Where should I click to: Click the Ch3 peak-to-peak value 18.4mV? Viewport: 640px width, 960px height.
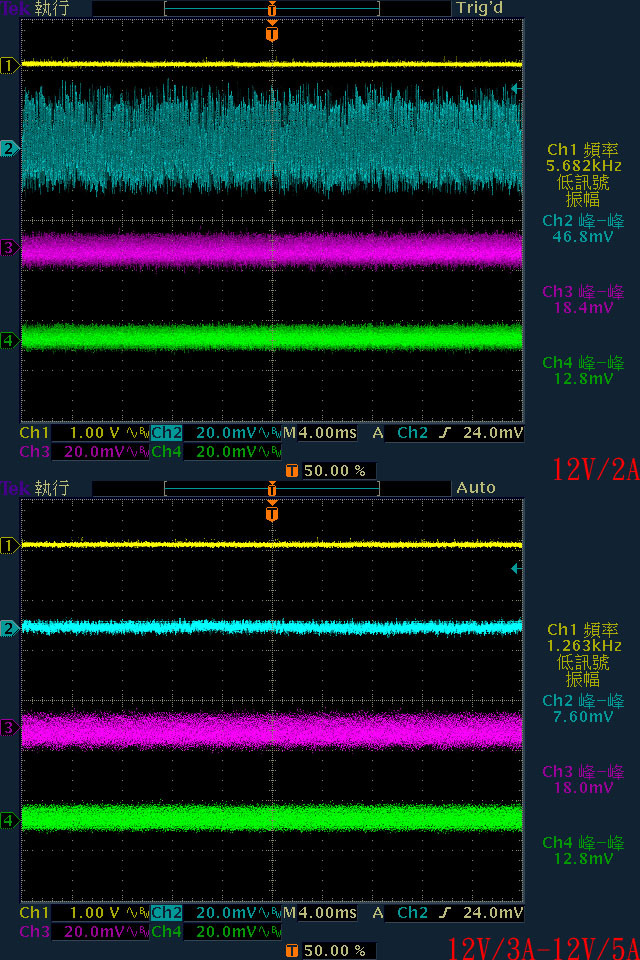(x=583, y=308)
